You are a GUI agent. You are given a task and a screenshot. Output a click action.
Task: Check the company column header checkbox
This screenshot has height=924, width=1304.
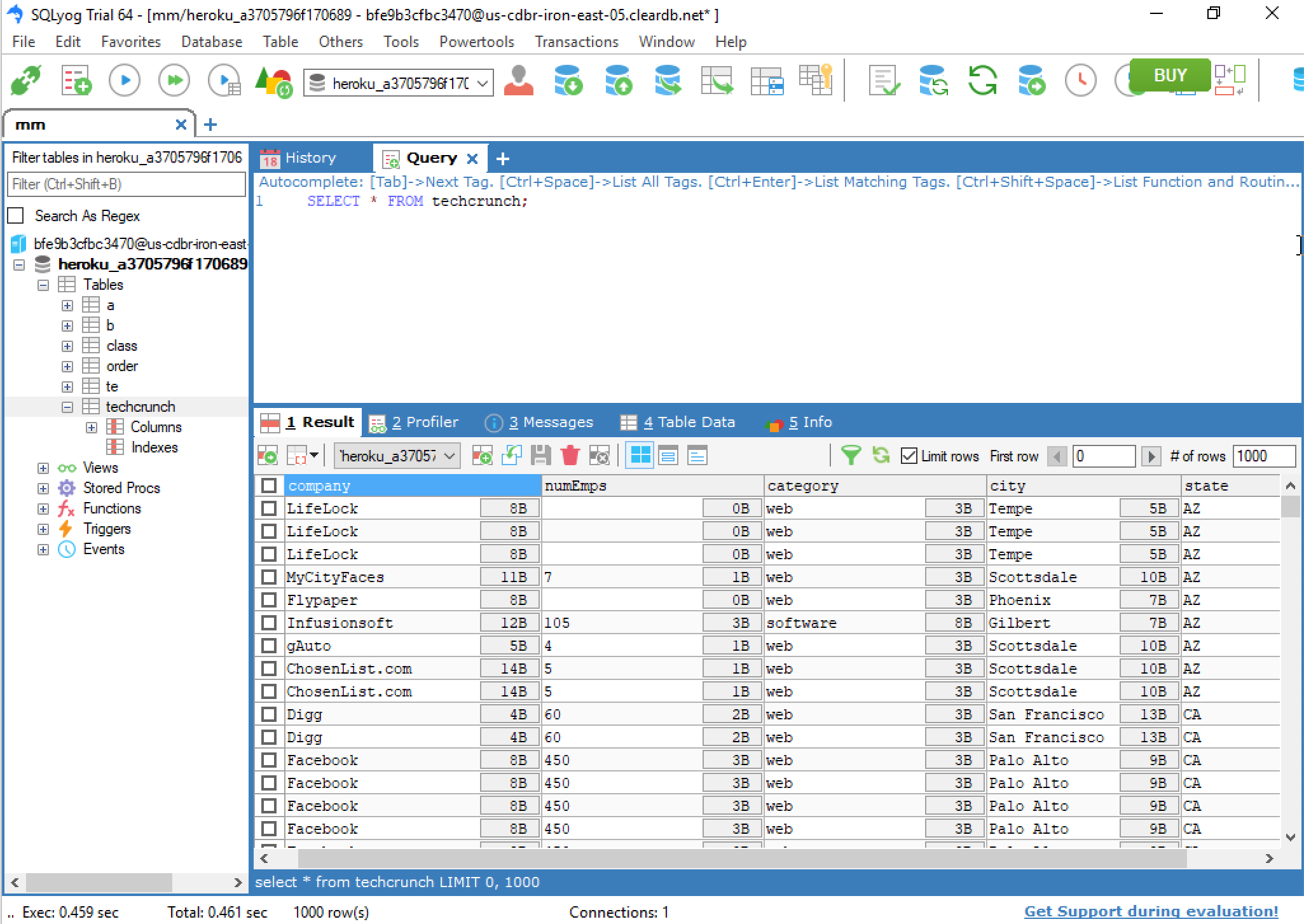269,486
